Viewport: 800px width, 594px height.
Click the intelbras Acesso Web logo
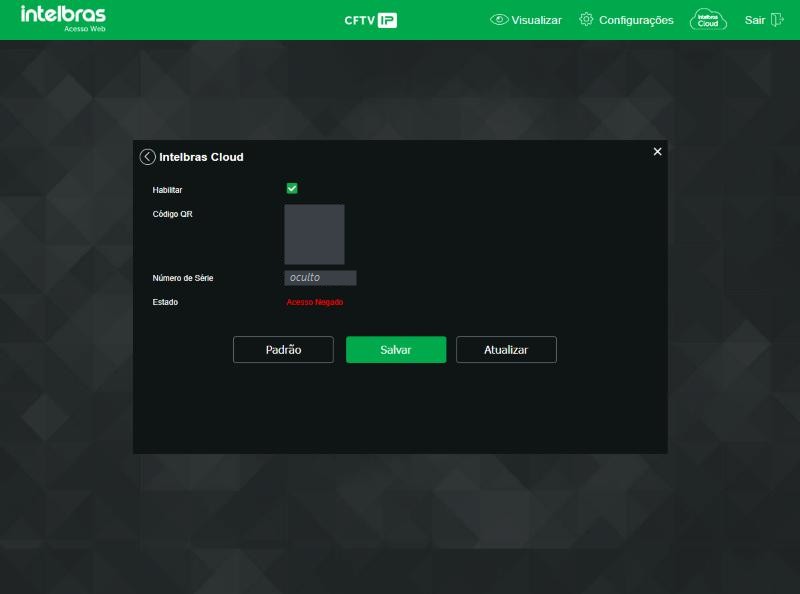(63, 18)
